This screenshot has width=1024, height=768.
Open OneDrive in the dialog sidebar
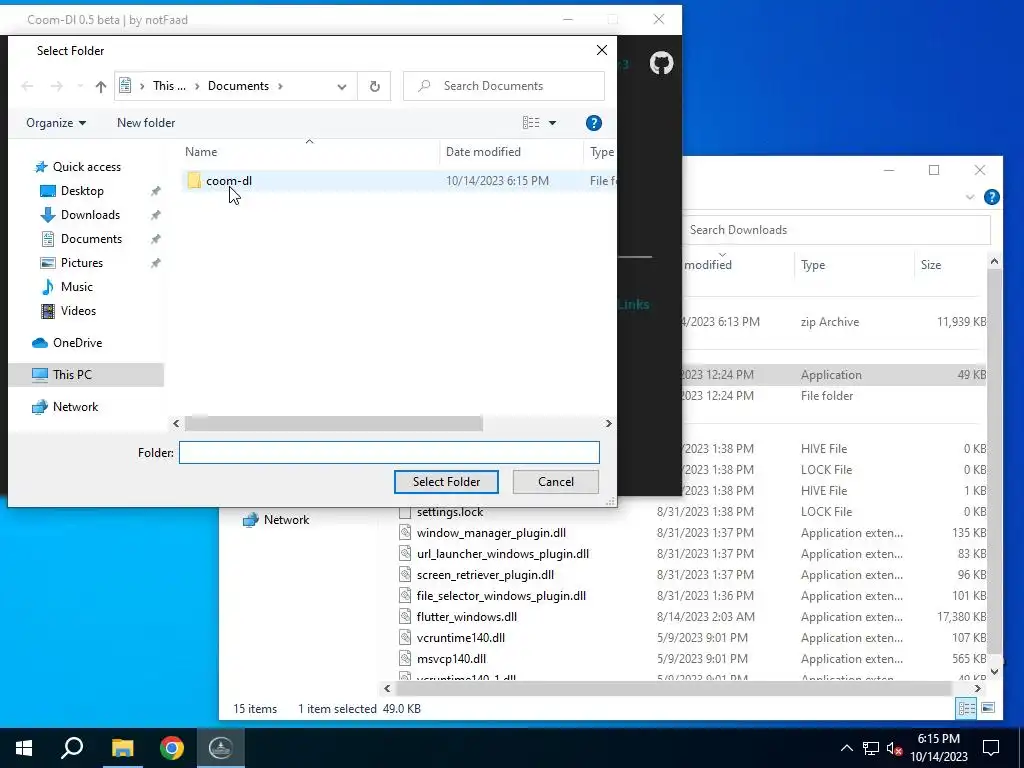tap(77, 343)
